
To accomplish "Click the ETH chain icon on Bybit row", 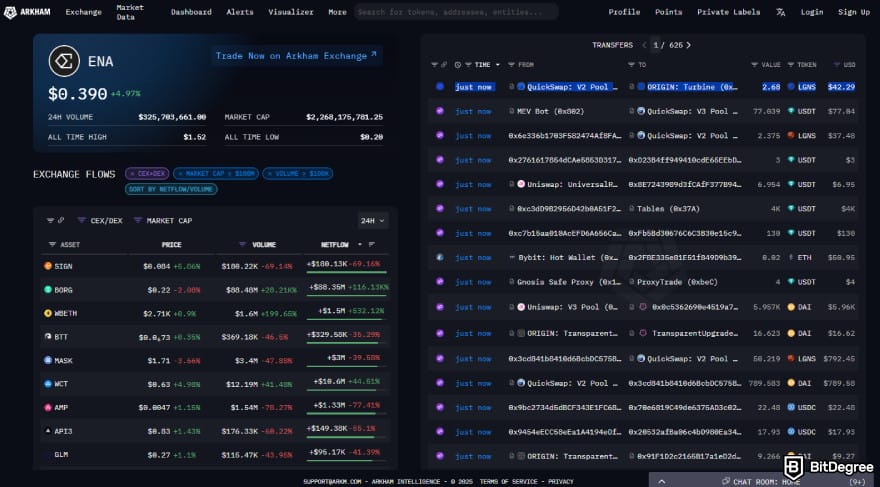I will point(440,257).
